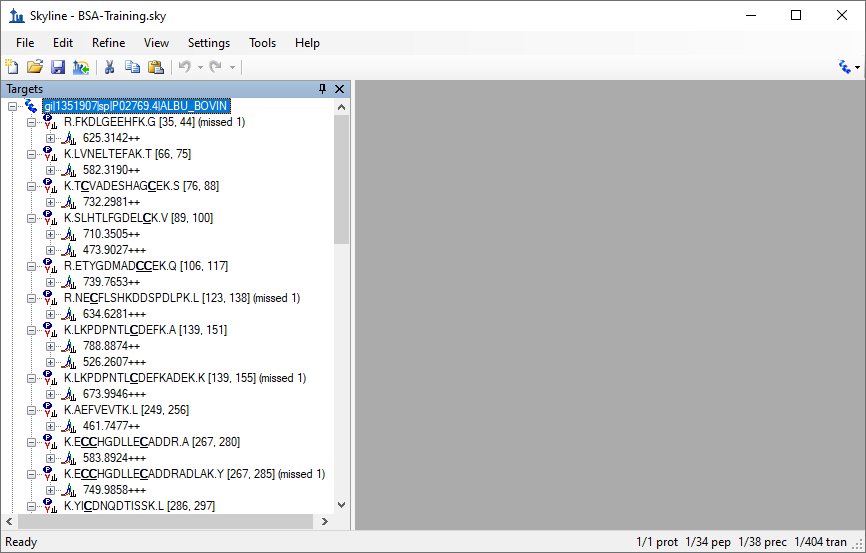Open the Edit menu
The width and height of the screenshot is (866, 553).
[63, 43]
